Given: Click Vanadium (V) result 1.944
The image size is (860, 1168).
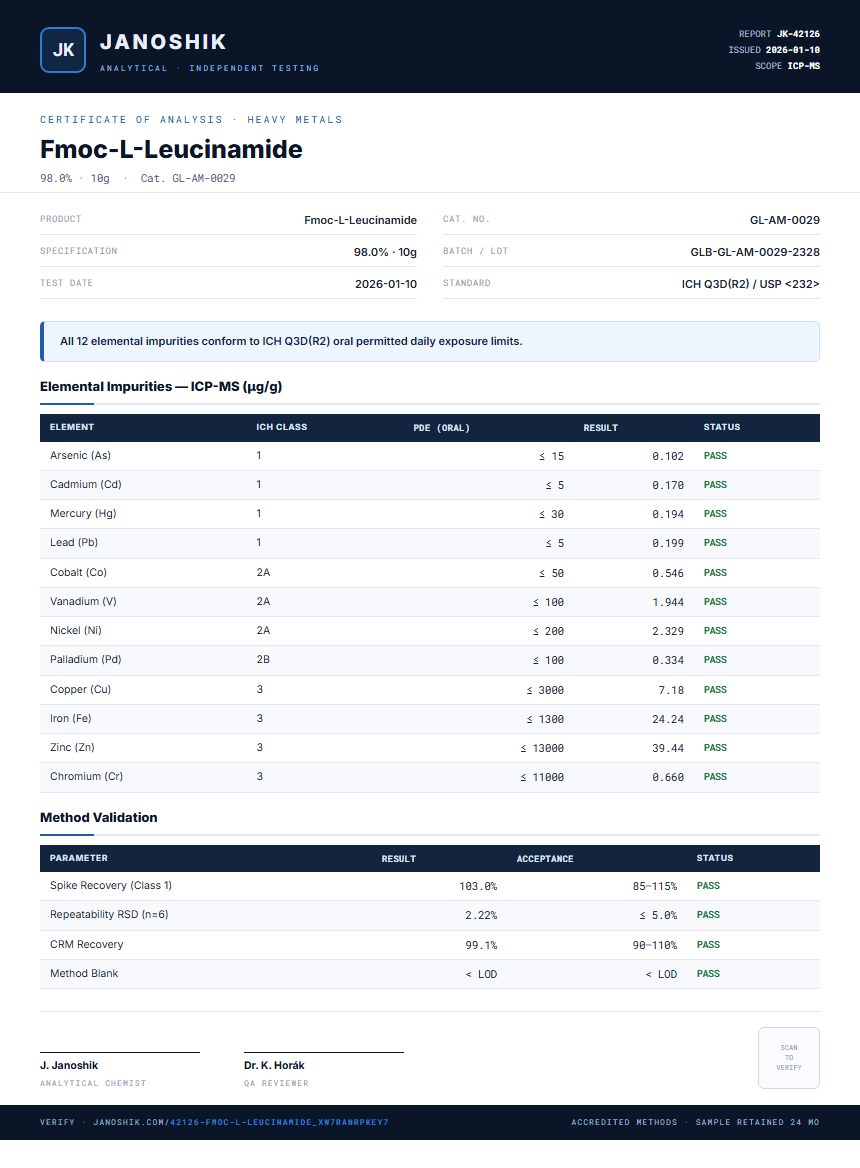Looking at the screenshot, I should click(668, 602).
